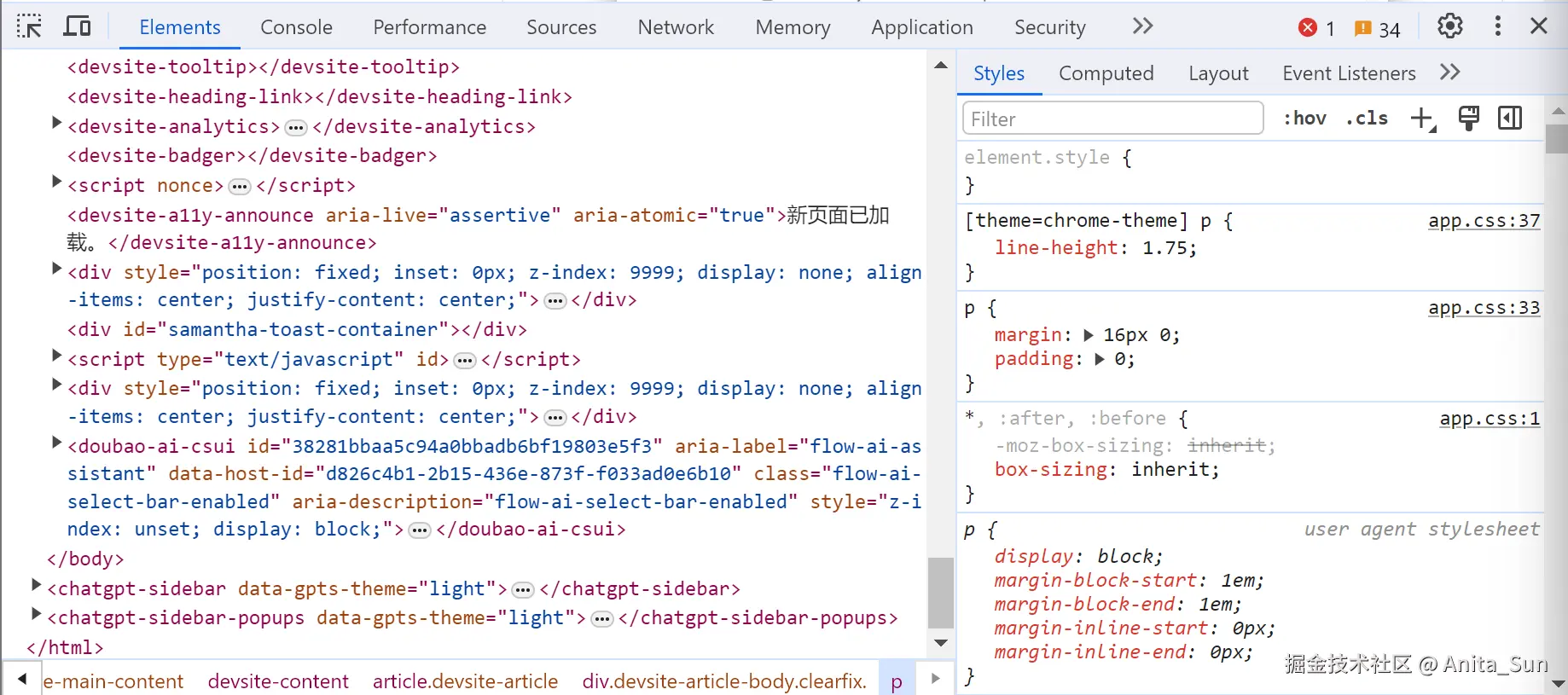Click ellipsis in chatgpt-sidebar-popups element

pyautogui.click(x=602, y=619)
